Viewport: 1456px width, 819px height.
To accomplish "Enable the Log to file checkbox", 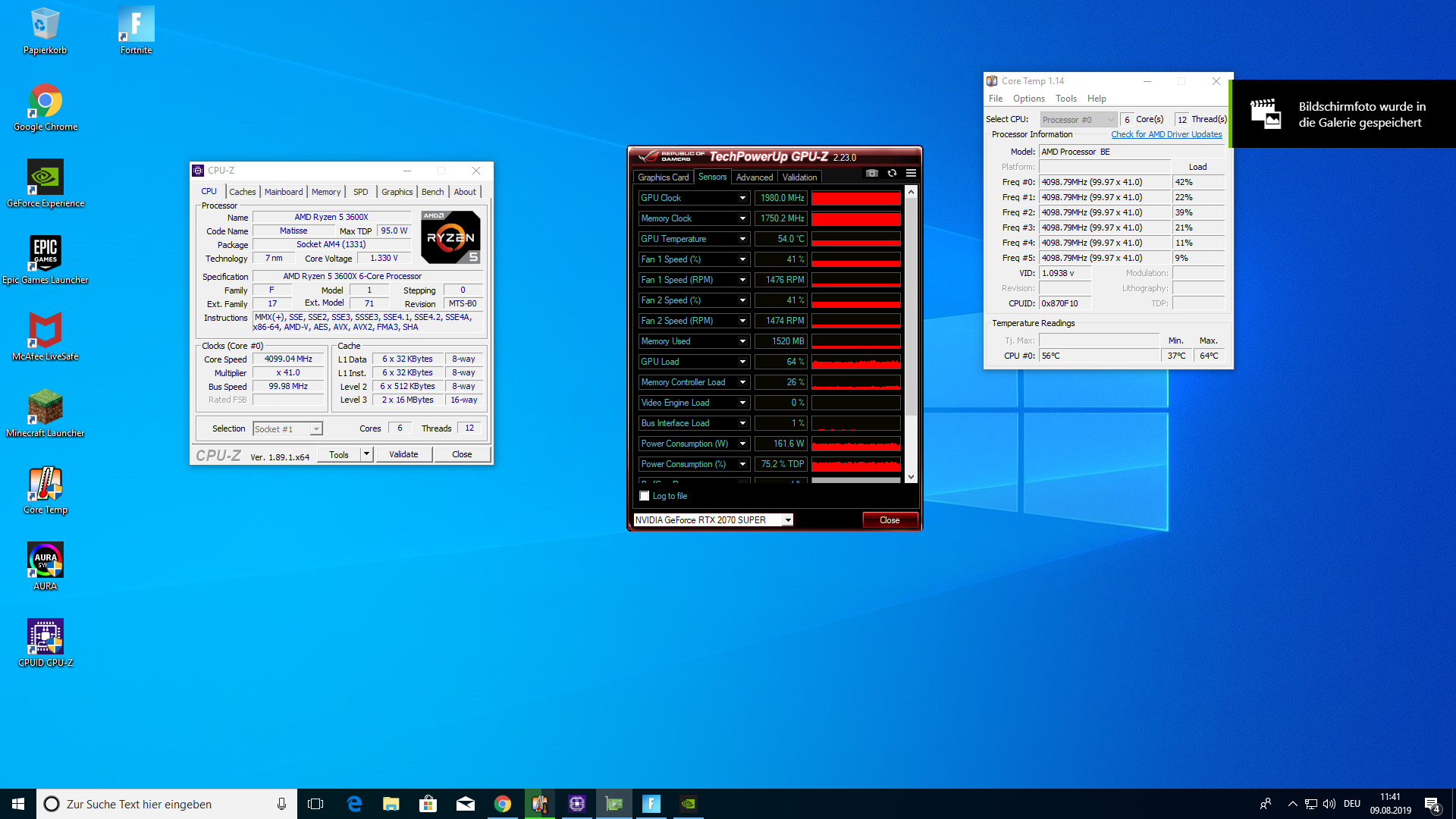I will pos(645,496).
